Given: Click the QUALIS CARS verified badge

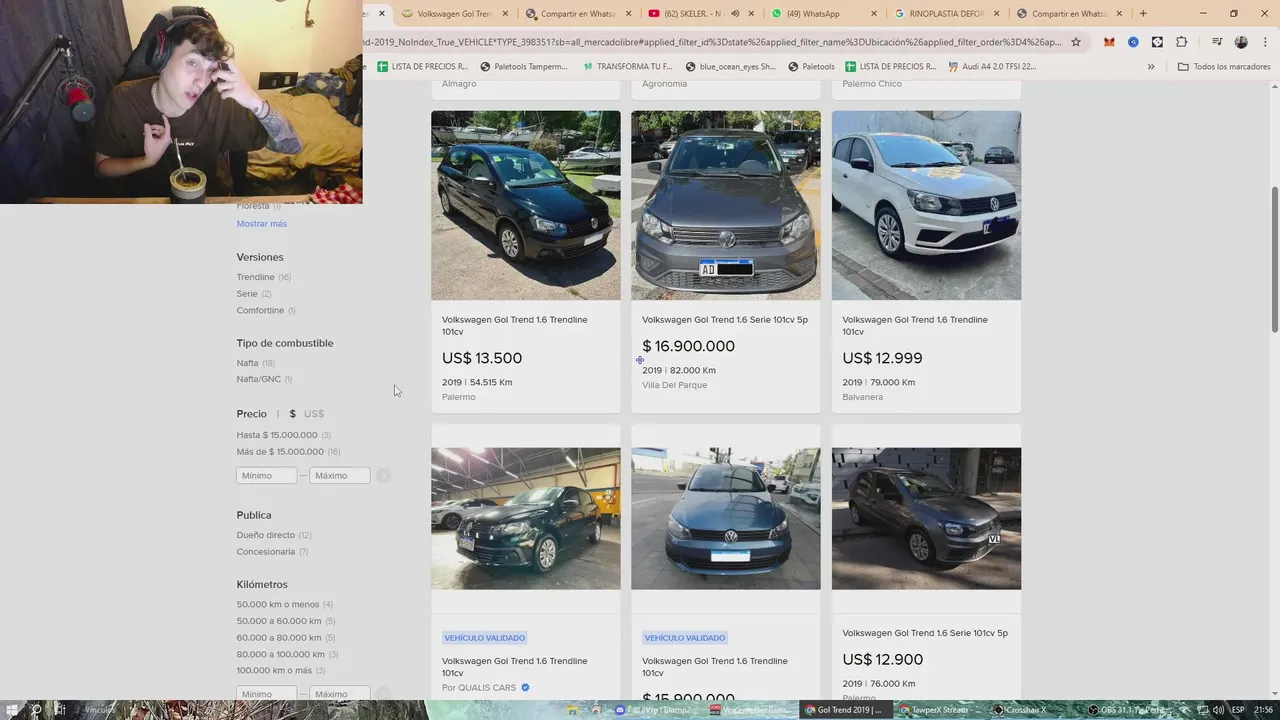Looking at the screenshot, I should click(525, 688).
